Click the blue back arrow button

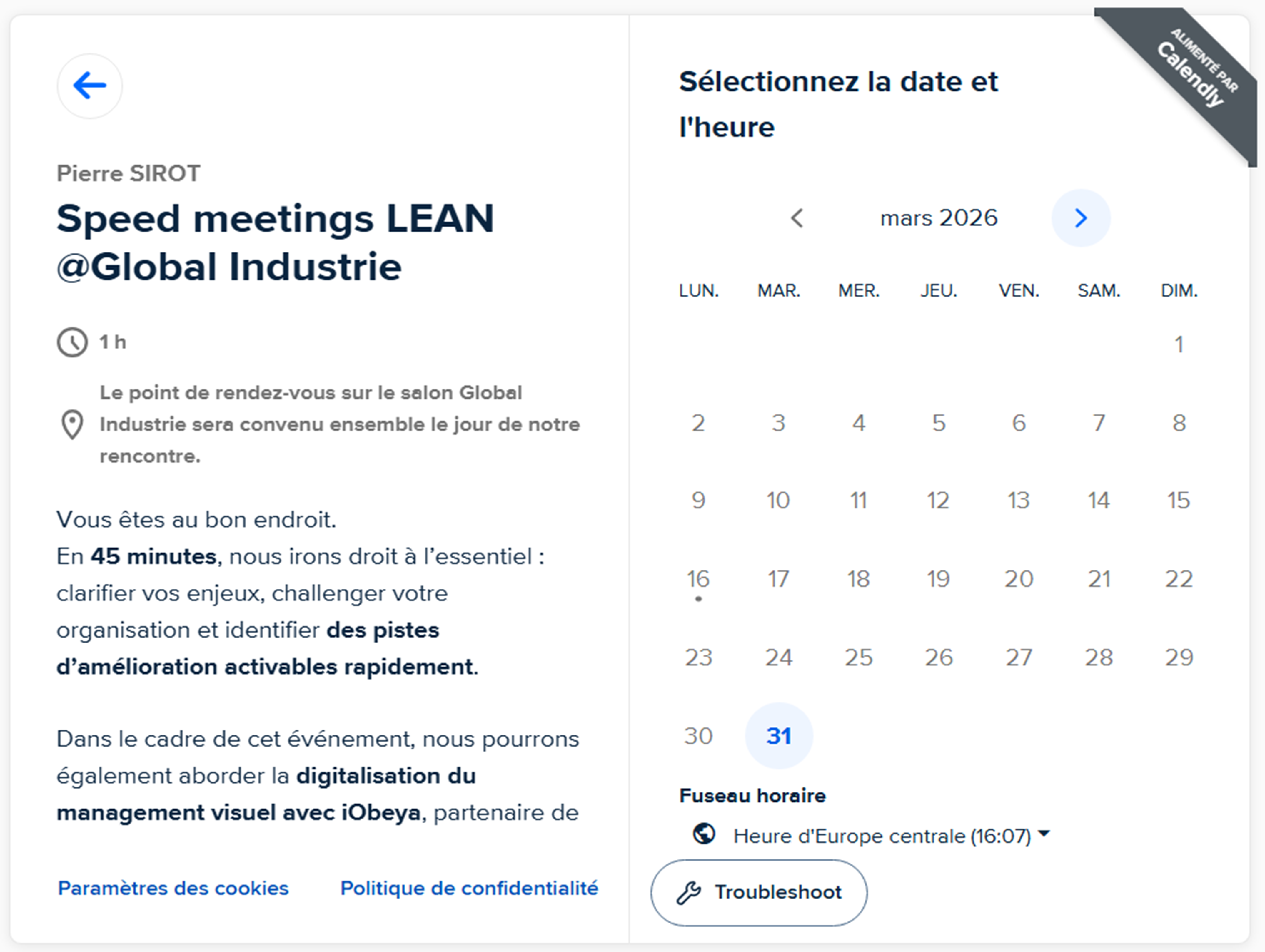tap(89, 86)
